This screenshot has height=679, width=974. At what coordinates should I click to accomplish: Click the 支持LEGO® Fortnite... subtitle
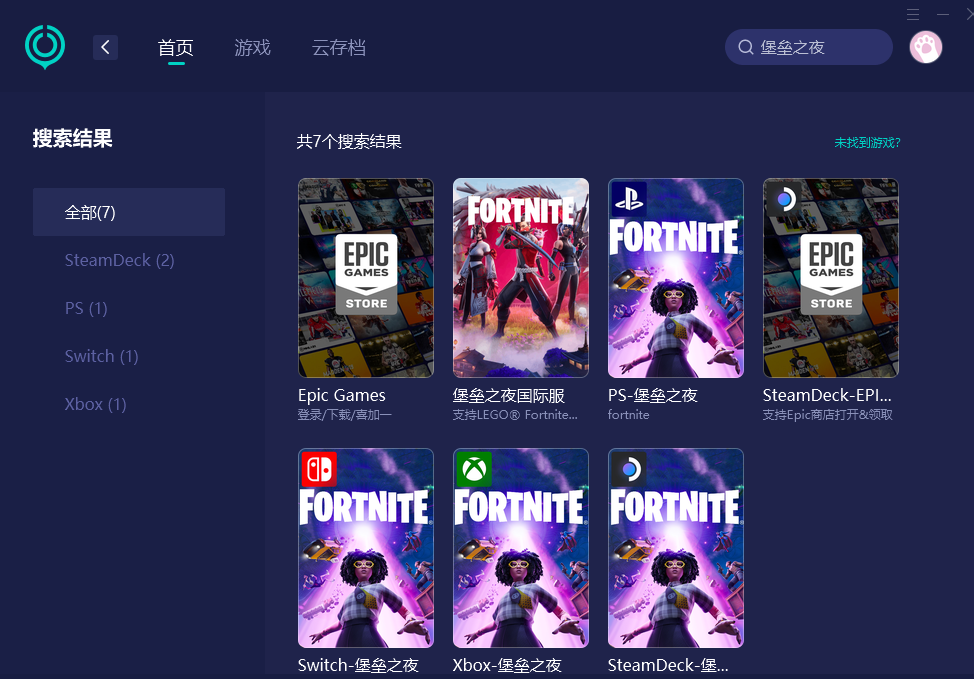click(515, 415)
